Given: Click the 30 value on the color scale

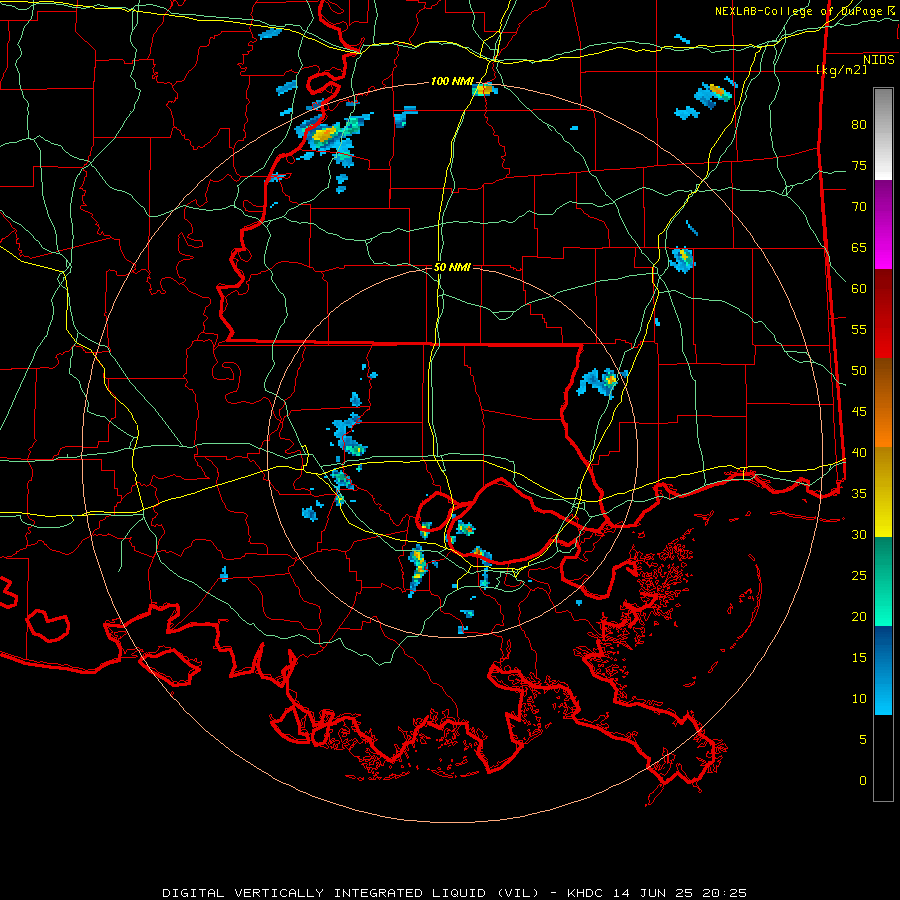Looking at the screenshot, I should (859, 535).
